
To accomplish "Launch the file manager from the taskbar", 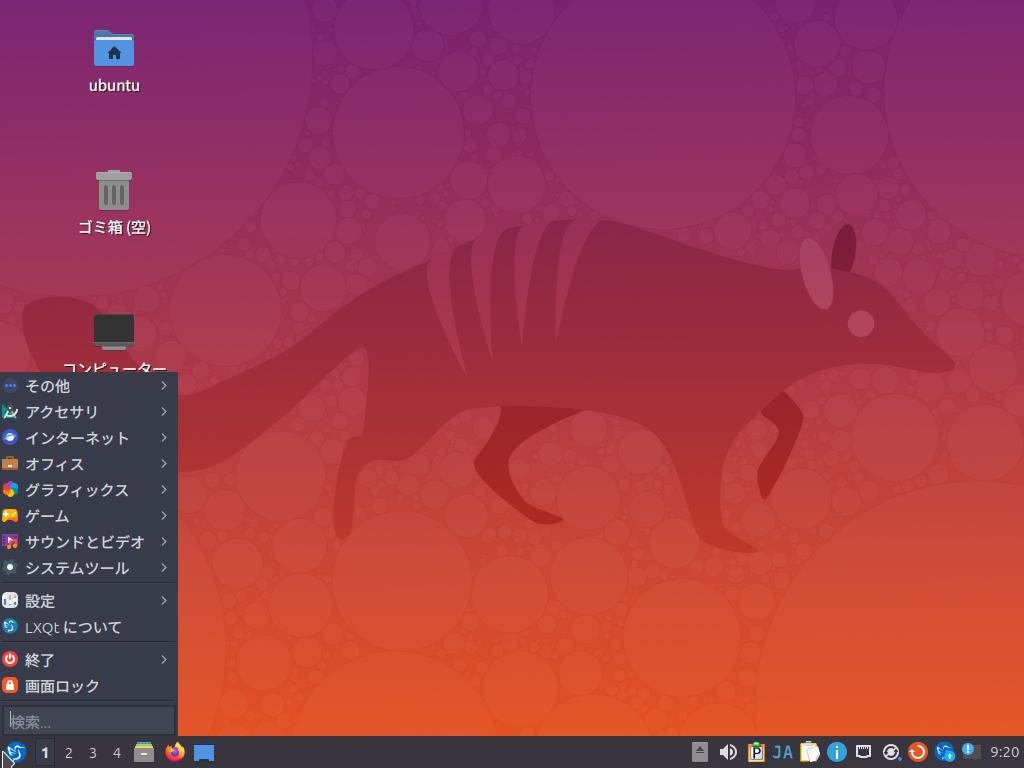I will point(144,752).
